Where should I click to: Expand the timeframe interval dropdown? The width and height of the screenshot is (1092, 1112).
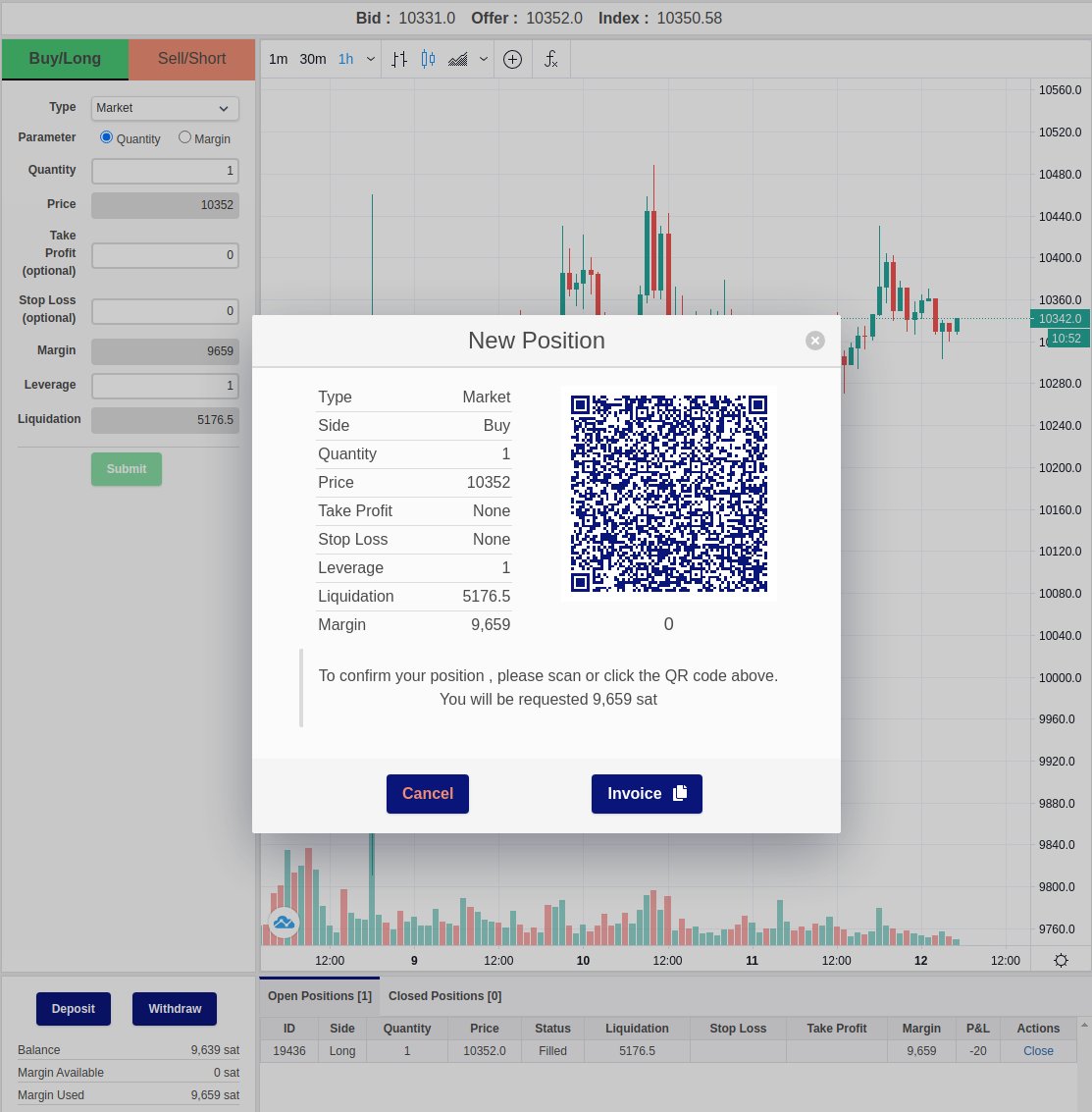coord(370,59)
